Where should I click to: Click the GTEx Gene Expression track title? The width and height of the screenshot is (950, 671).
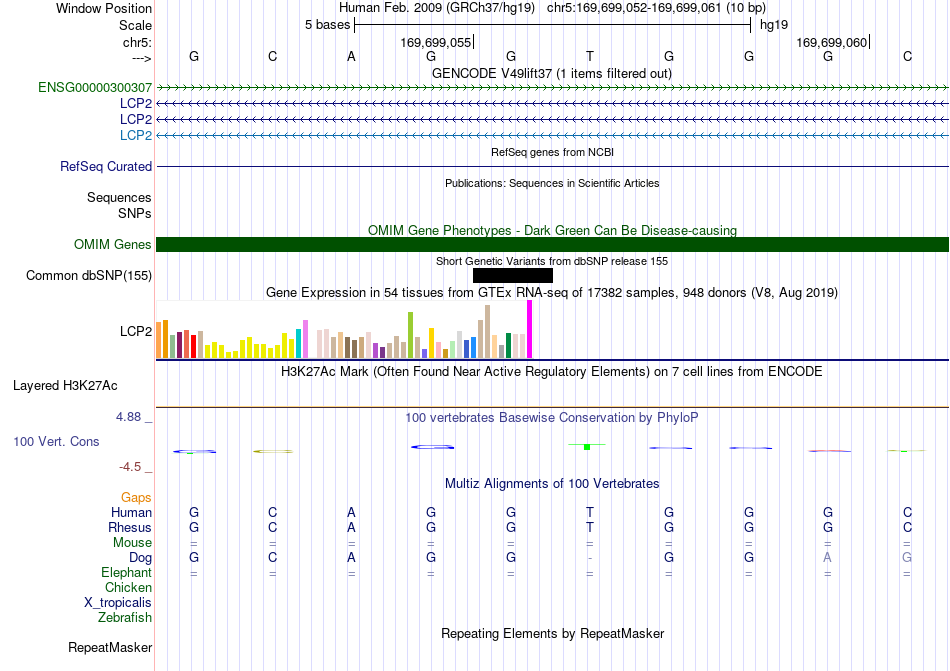[552, 293]
